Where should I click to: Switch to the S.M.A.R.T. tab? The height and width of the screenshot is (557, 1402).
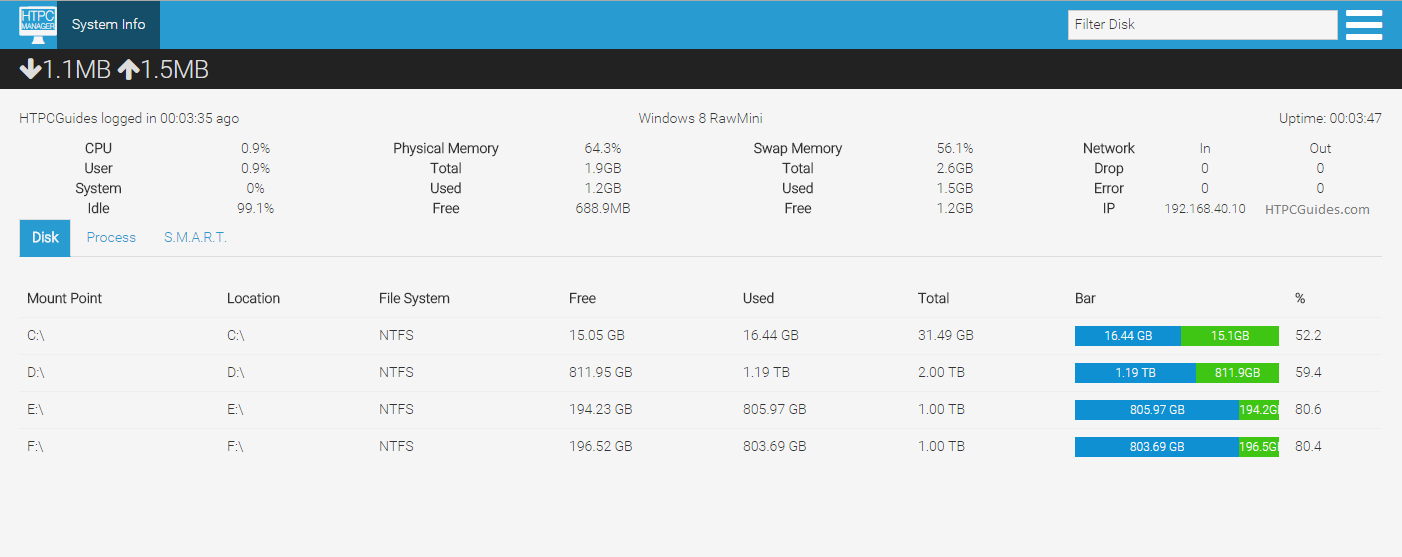coord(195,238)
